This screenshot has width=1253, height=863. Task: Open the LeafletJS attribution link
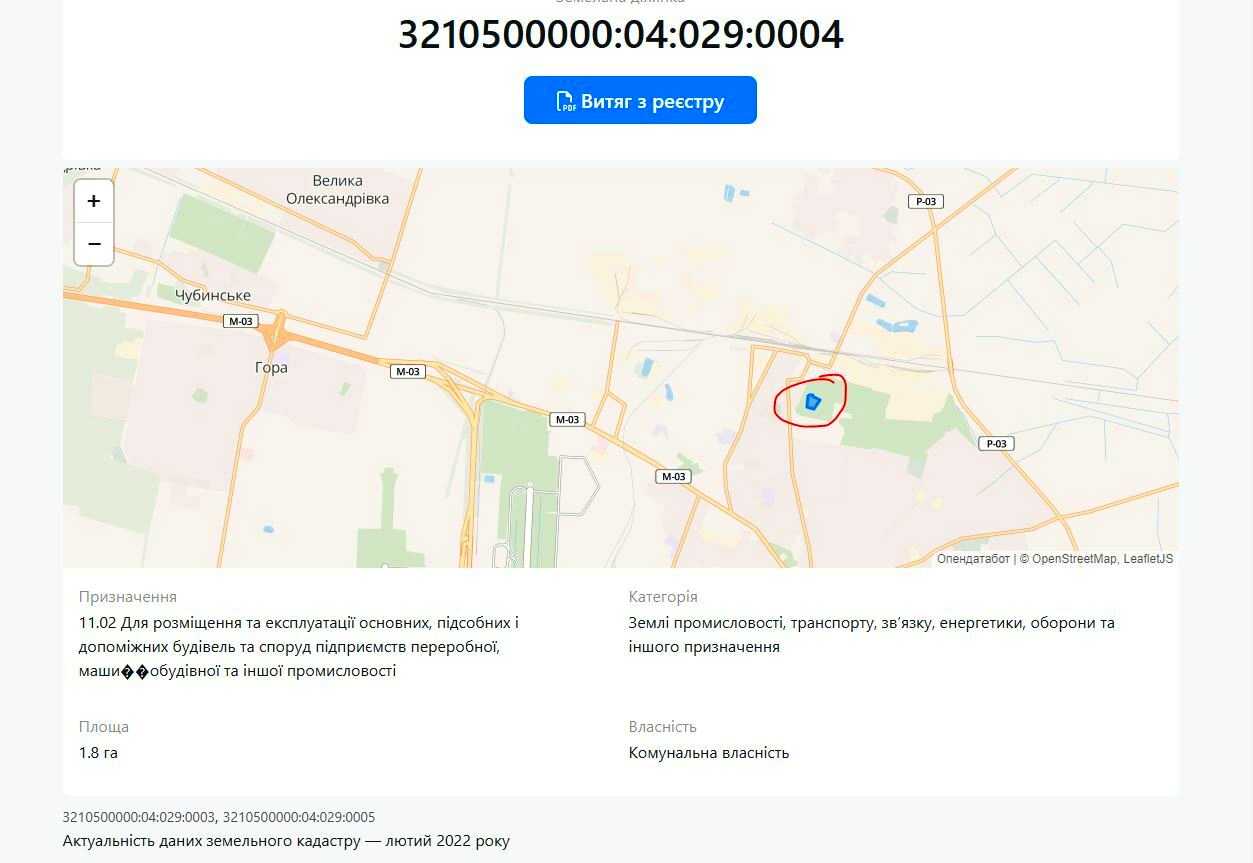click(1148, 559)
